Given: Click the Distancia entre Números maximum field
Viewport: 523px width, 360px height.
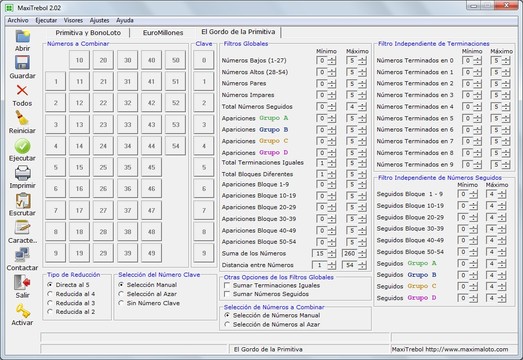Looking at the screenshot, I should click(x=350, y=265).
